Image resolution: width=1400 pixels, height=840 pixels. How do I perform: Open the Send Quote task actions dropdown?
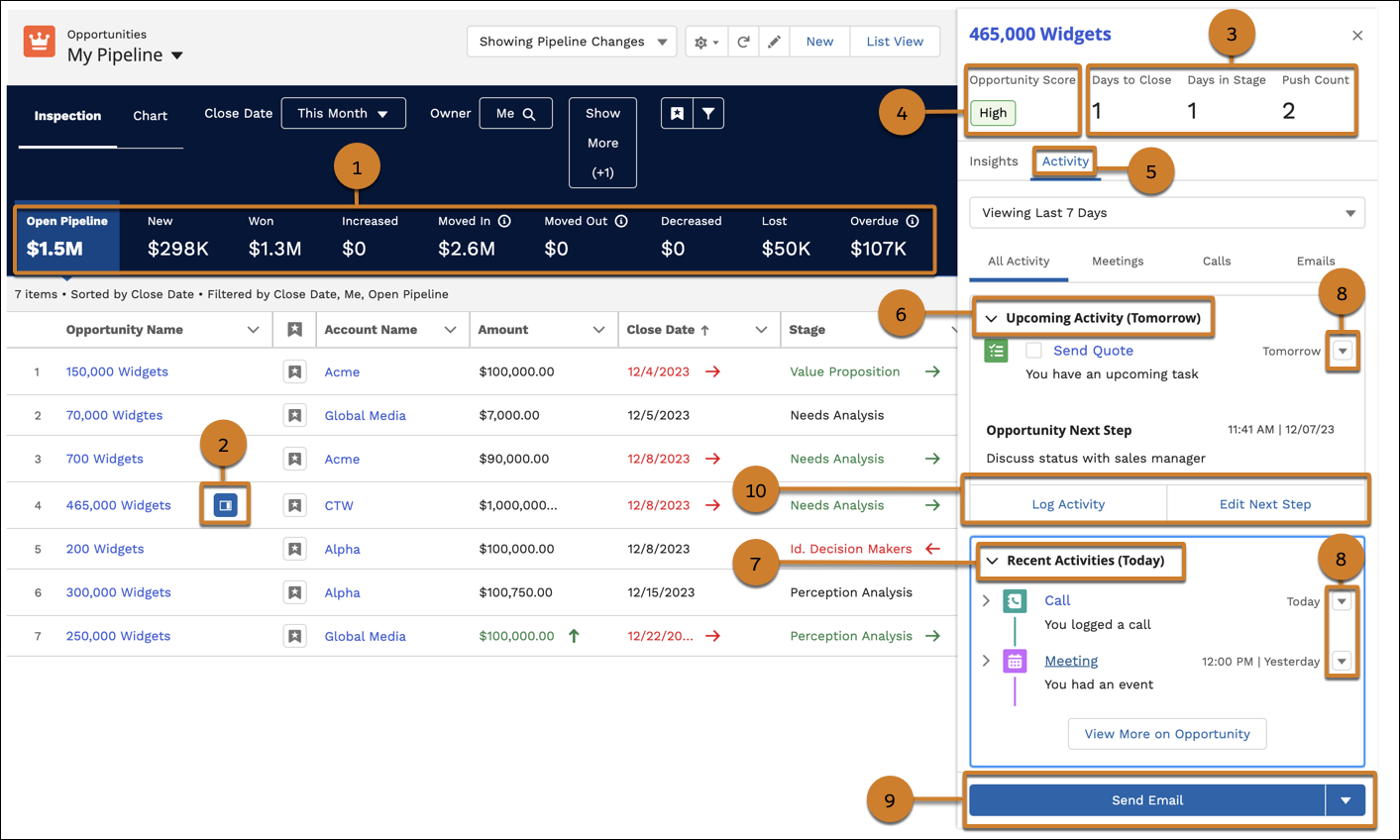click(x=1343, y=351)
